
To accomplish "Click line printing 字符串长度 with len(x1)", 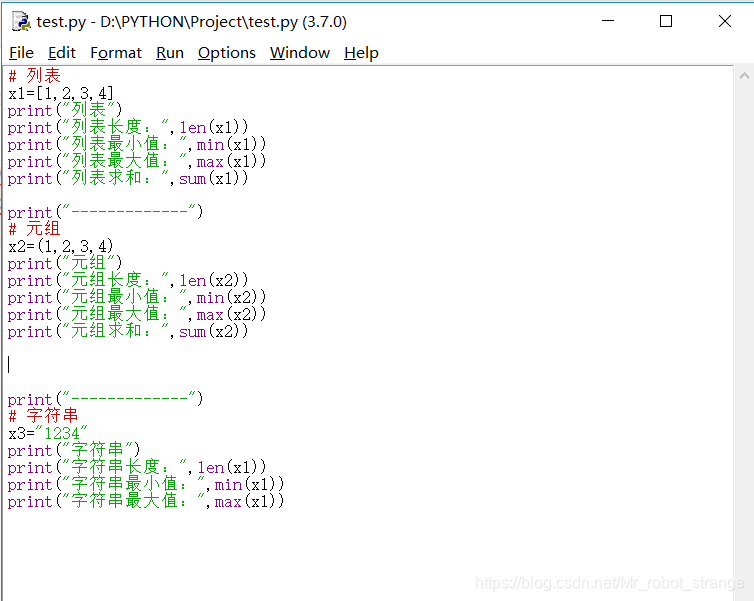I will (x=137, y=467).
